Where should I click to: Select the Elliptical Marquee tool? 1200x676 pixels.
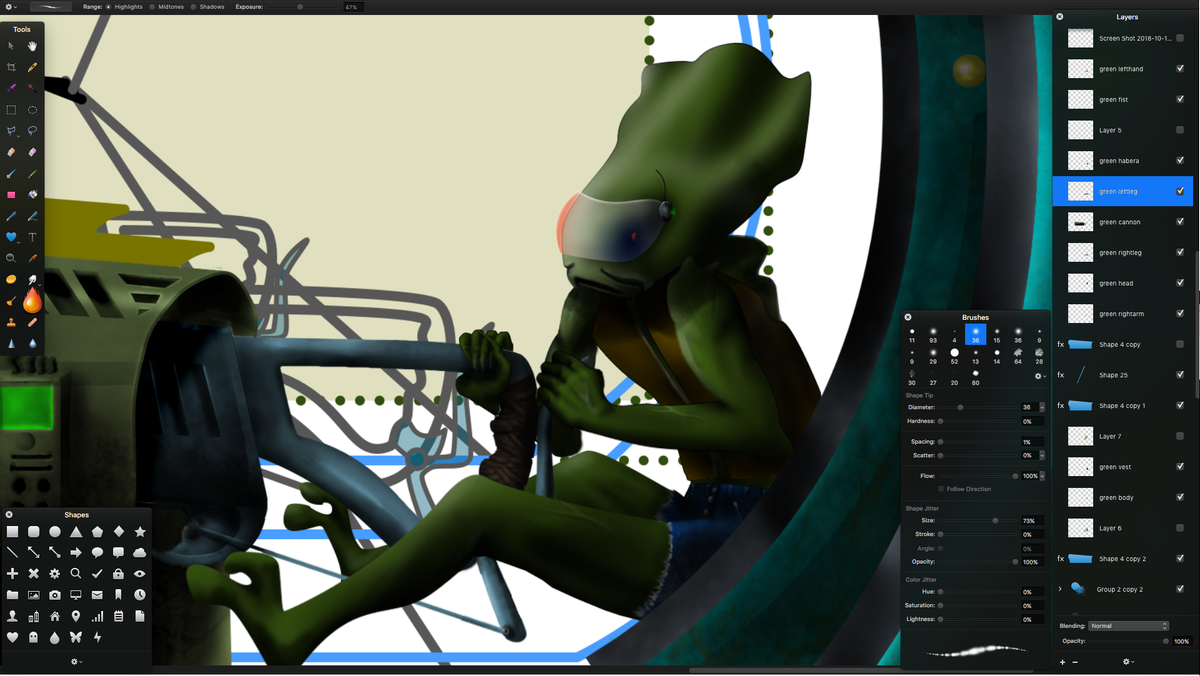coord(32,110)
